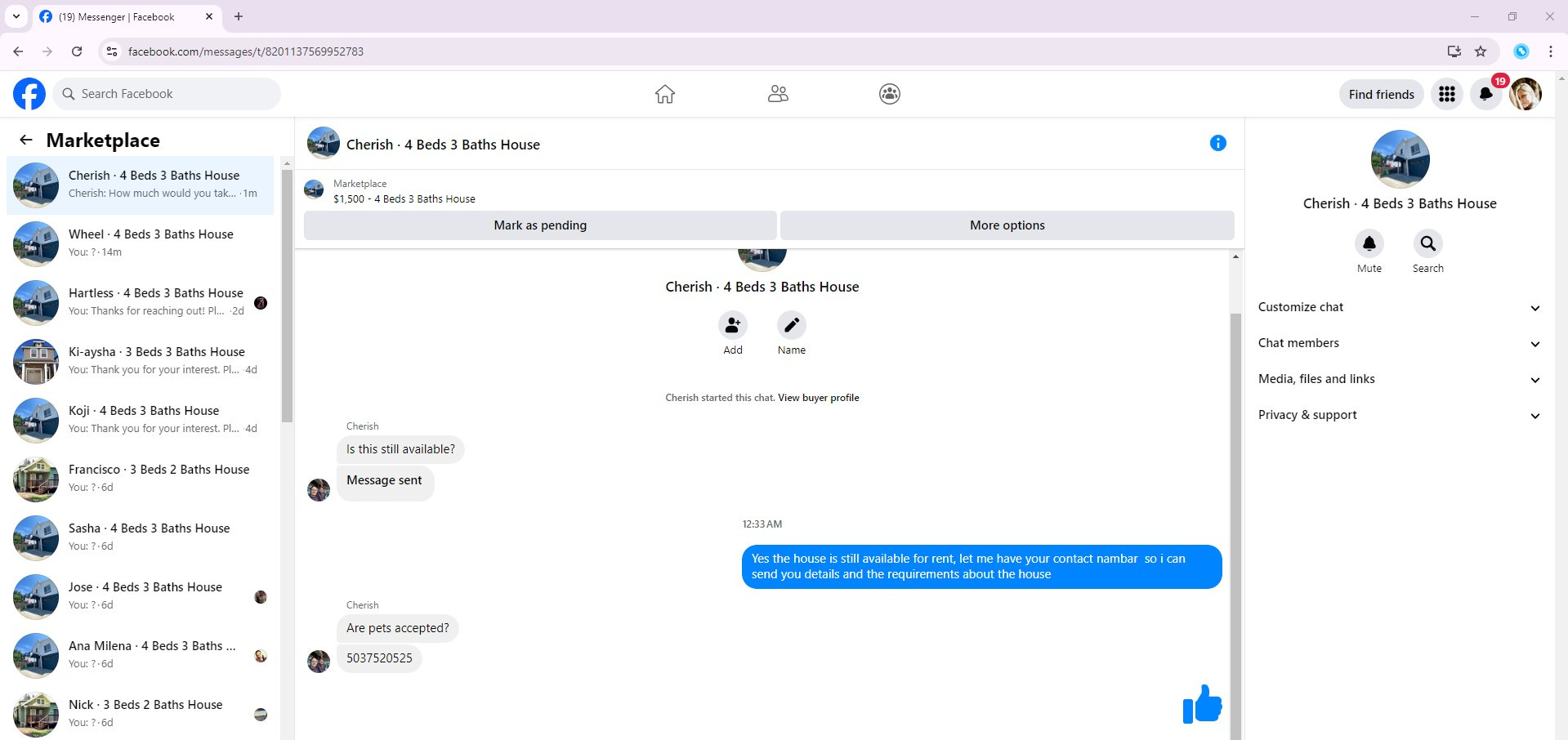This screenshot has height=740, width=1568.
Task: Click the Mark as pending button
Action: point(540,225)
